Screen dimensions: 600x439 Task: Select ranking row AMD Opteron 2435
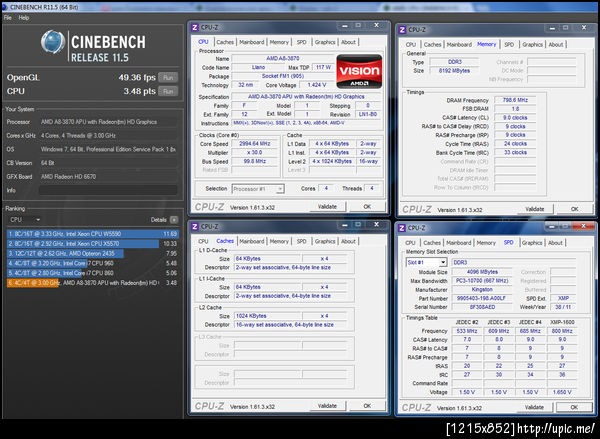coord(93,253)
